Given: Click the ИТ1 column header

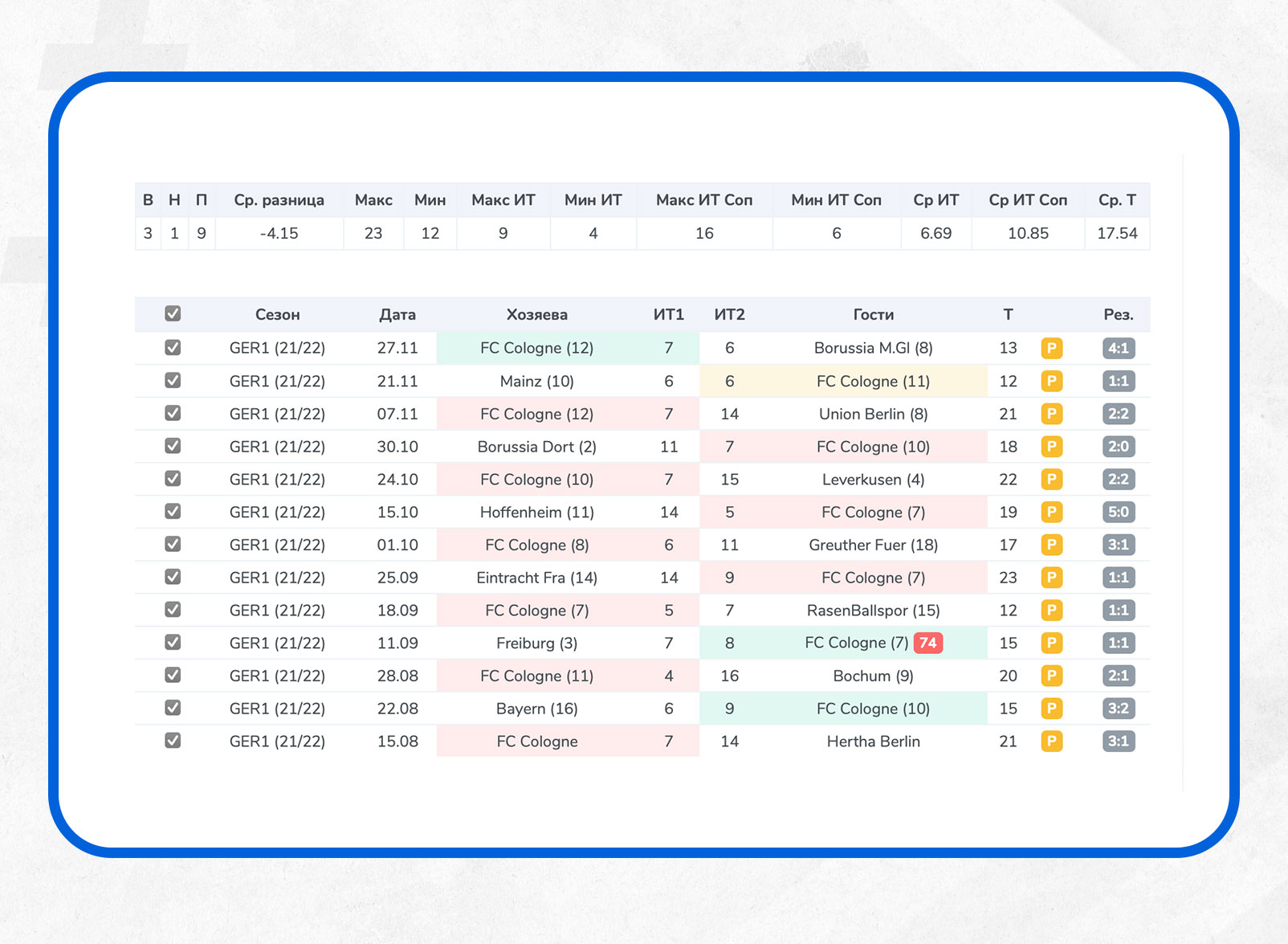Looking at the screenshot, I should pos(668,315).
